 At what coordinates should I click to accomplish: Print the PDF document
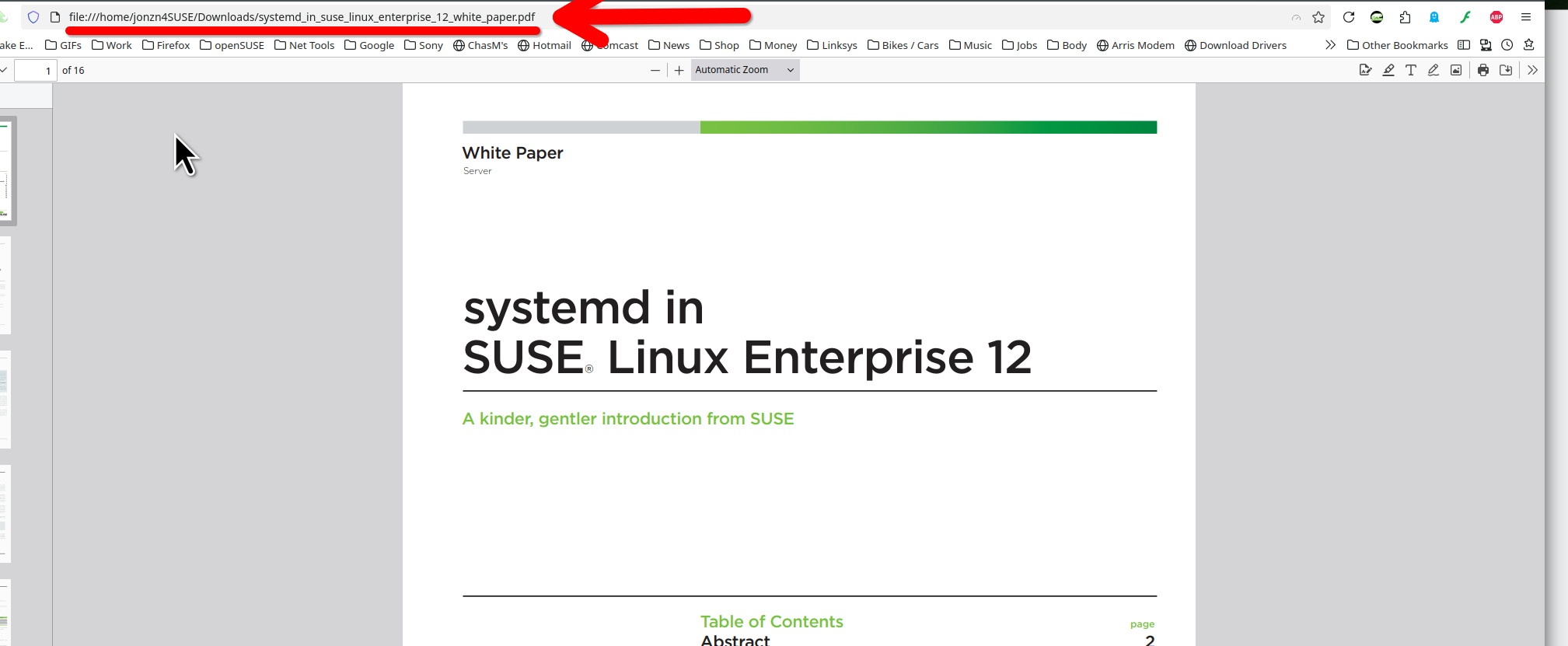(1483, 70)
